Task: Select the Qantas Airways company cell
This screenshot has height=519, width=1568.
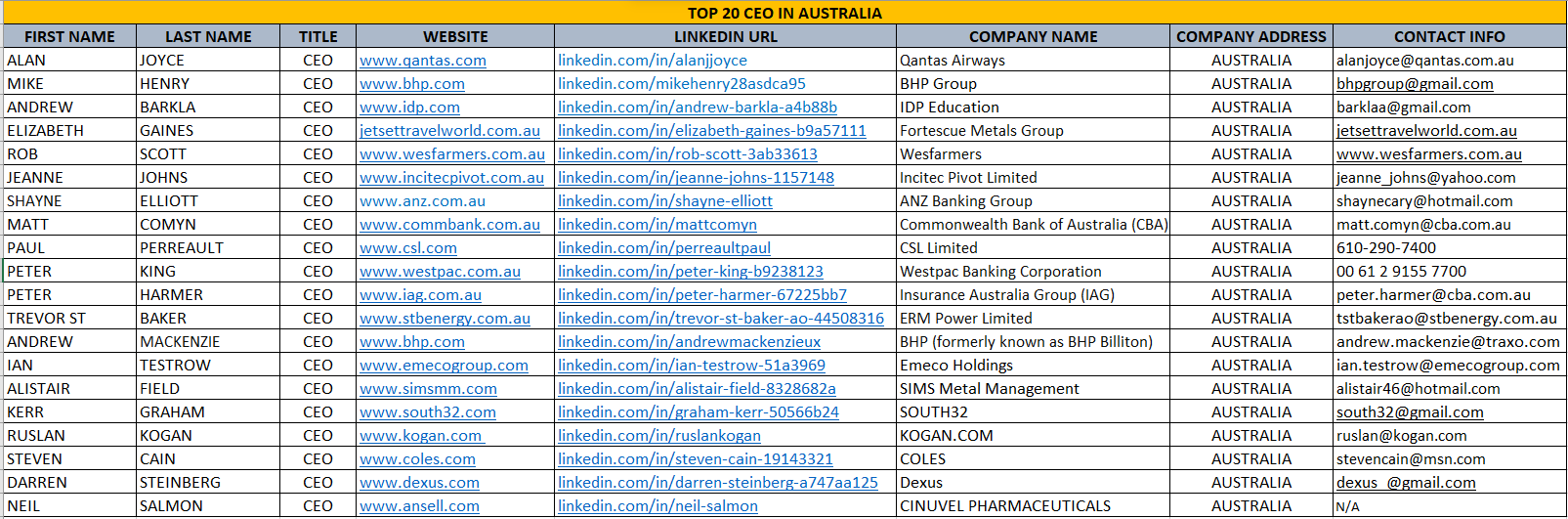Action: pos(1034,61)
